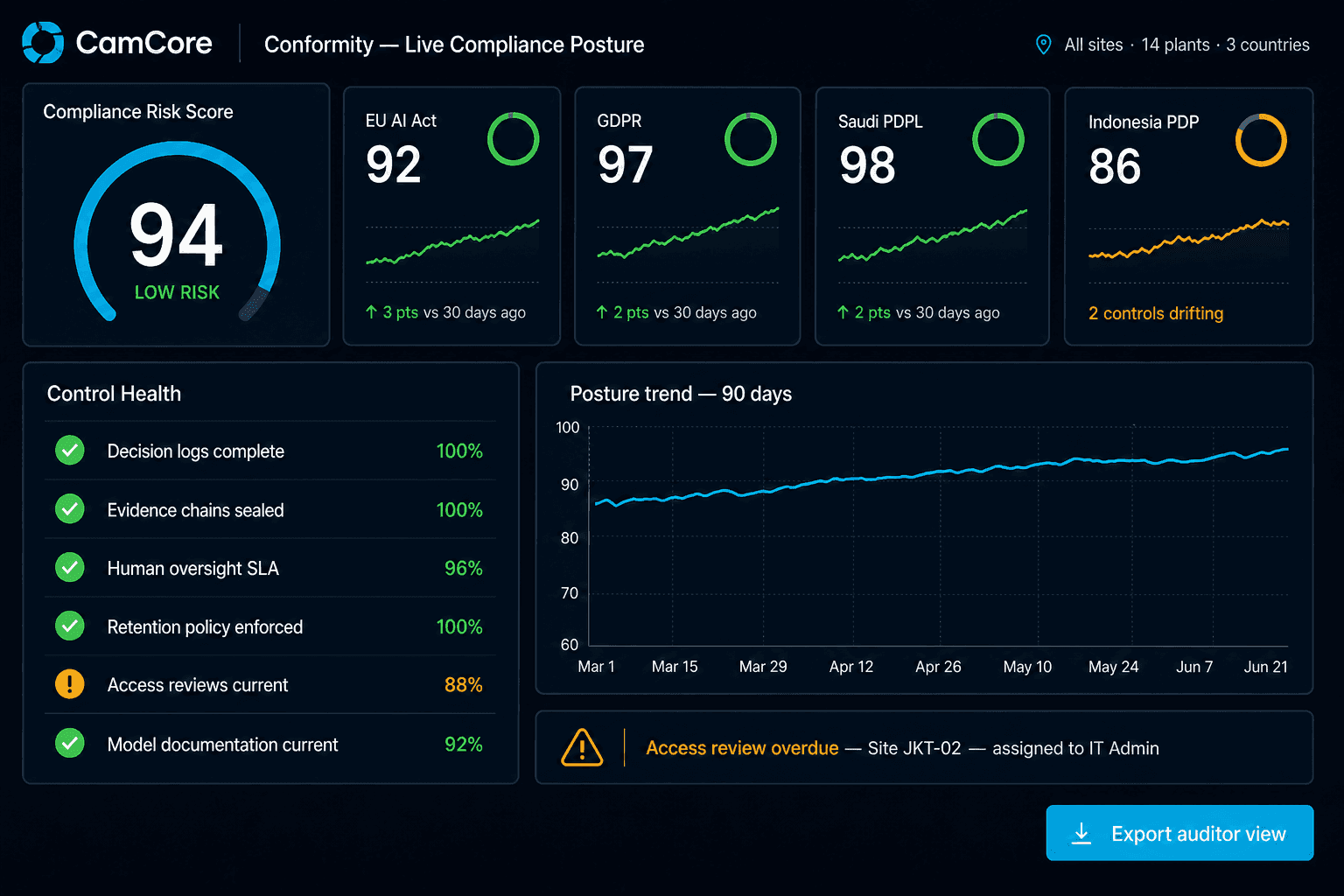Select the Decision logs complete row label
Viewport: 1344px width, 896px height.
point(196,451)
